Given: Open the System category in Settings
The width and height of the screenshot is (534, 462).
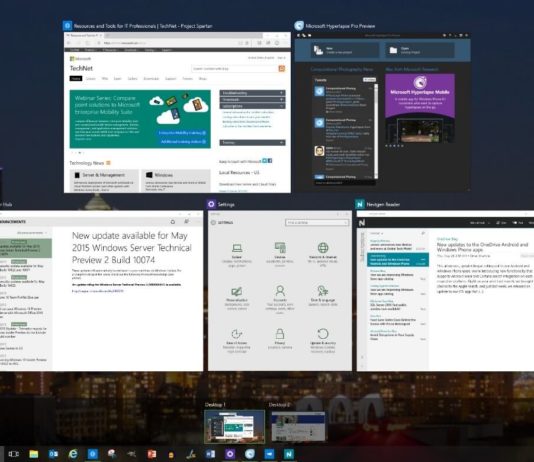Looking at the screenshot, I should [237, 255].
